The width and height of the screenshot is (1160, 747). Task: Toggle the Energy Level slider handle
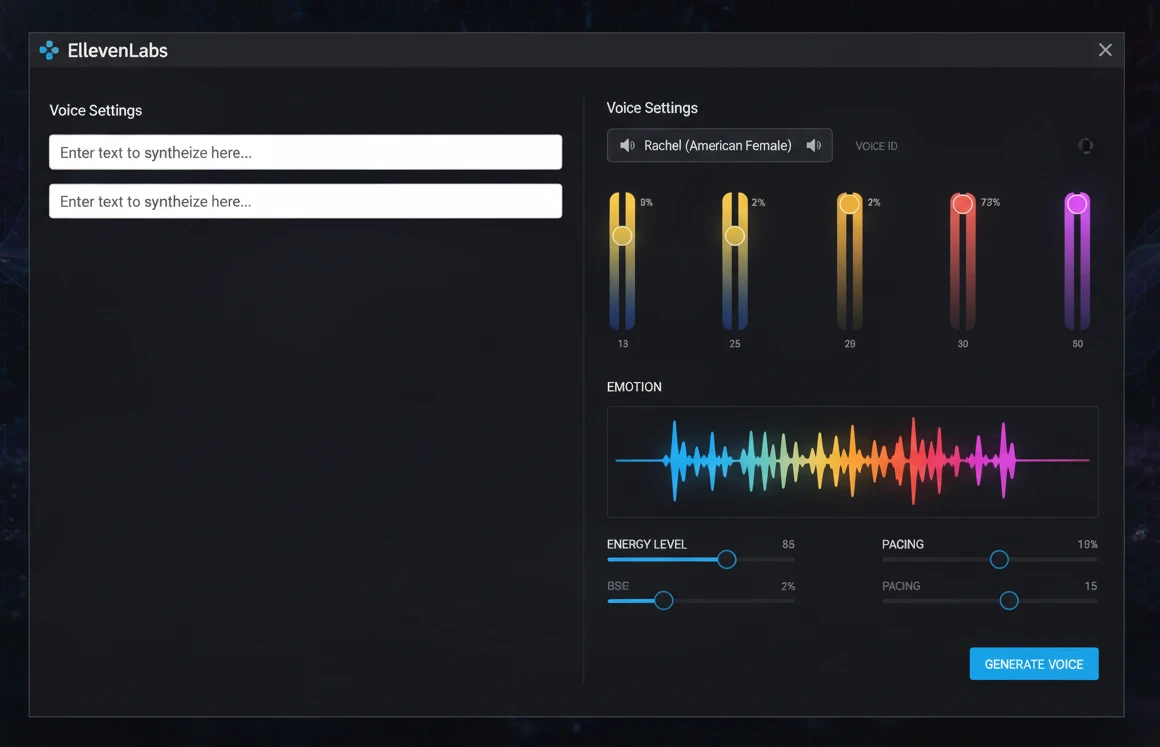coord(726,560)
